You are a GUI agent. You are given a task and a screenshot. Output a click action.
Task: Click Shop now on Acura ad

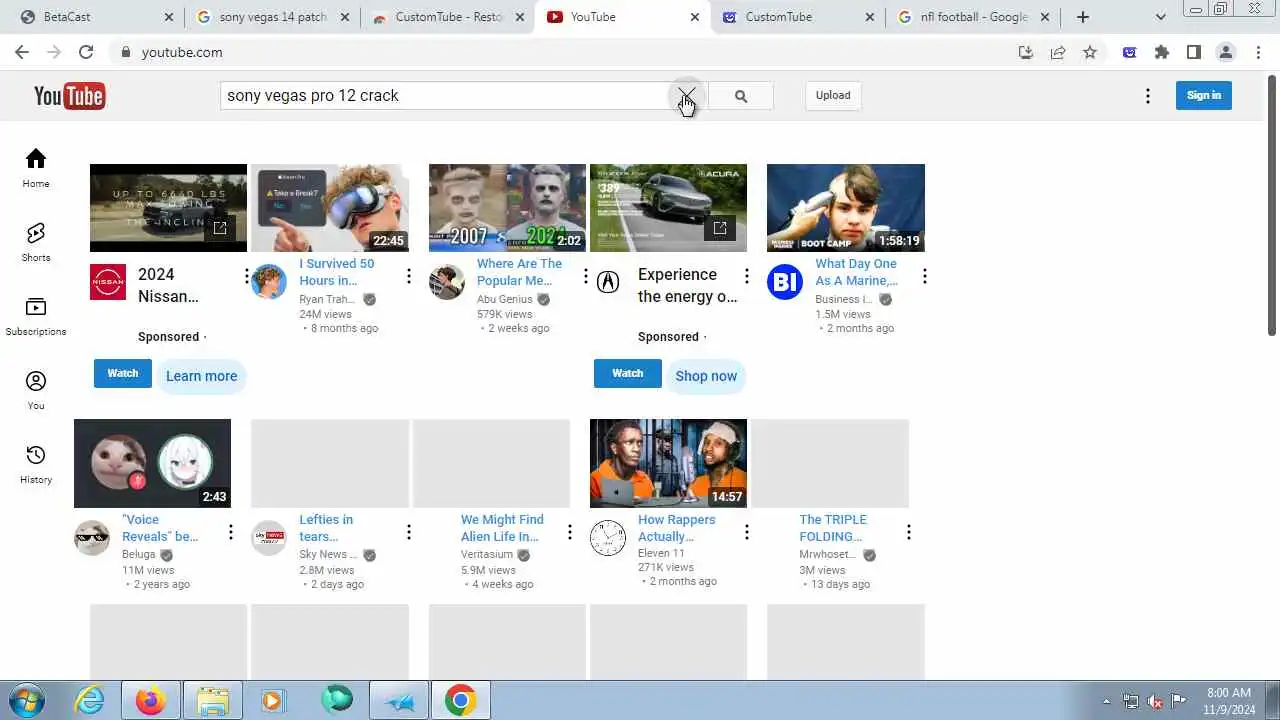[706, 376]
